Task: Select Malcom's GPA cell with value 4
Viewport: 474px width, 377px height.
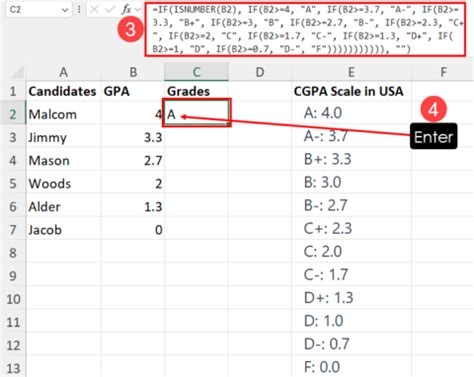Action: (x=133, y=114)
